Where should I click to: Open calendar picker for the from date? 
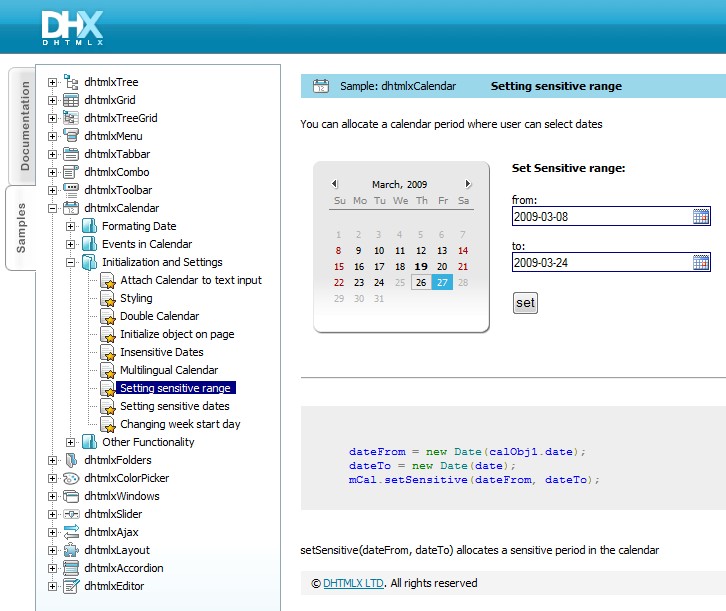click(x=701, y=216)
